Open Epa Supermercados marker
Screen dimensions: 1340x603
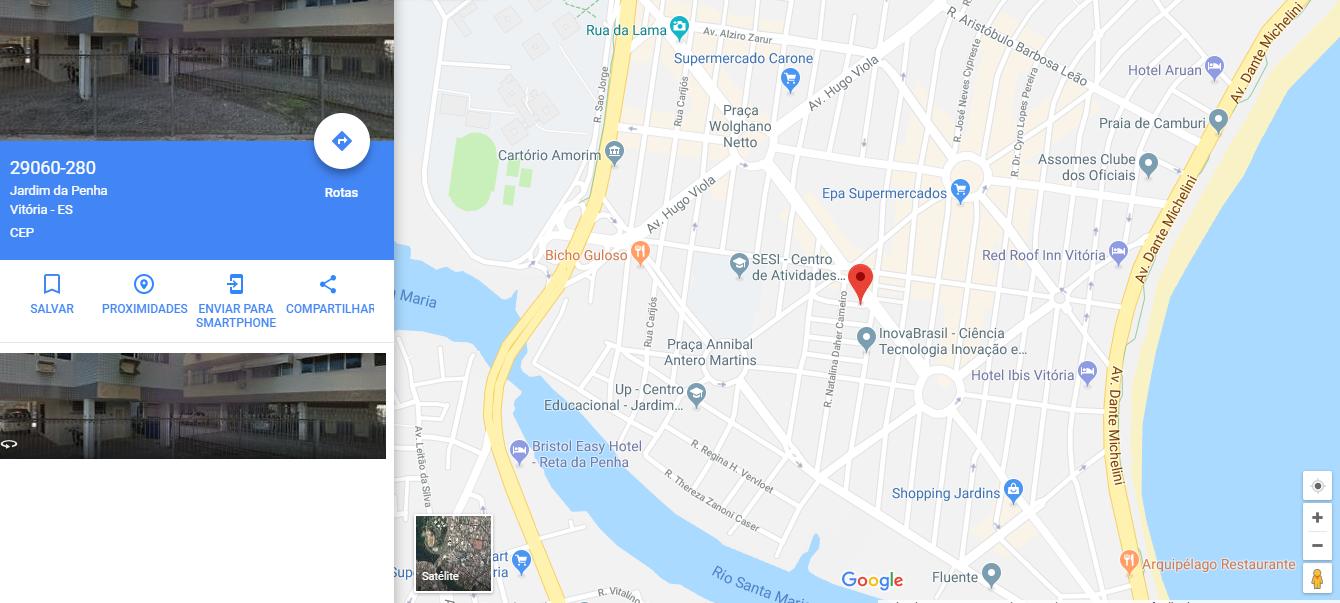click(961, 192)
